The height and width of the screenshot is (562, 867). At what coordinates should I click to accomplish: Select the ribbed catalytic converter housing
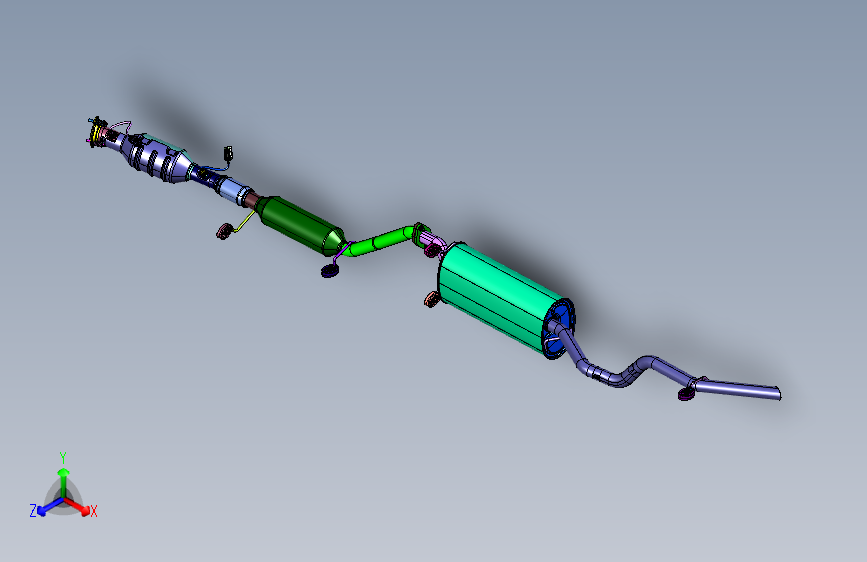click(x=156, y=158)
